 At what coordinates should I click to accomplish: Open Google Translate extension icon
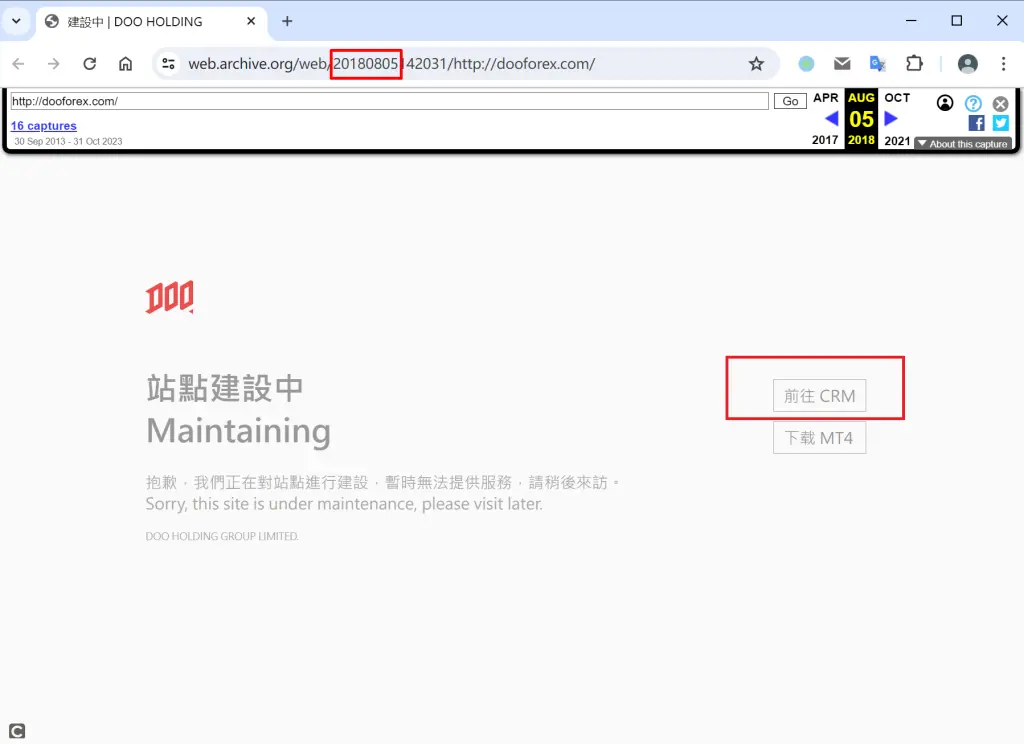pyautogui.click(x=878, y=63)
